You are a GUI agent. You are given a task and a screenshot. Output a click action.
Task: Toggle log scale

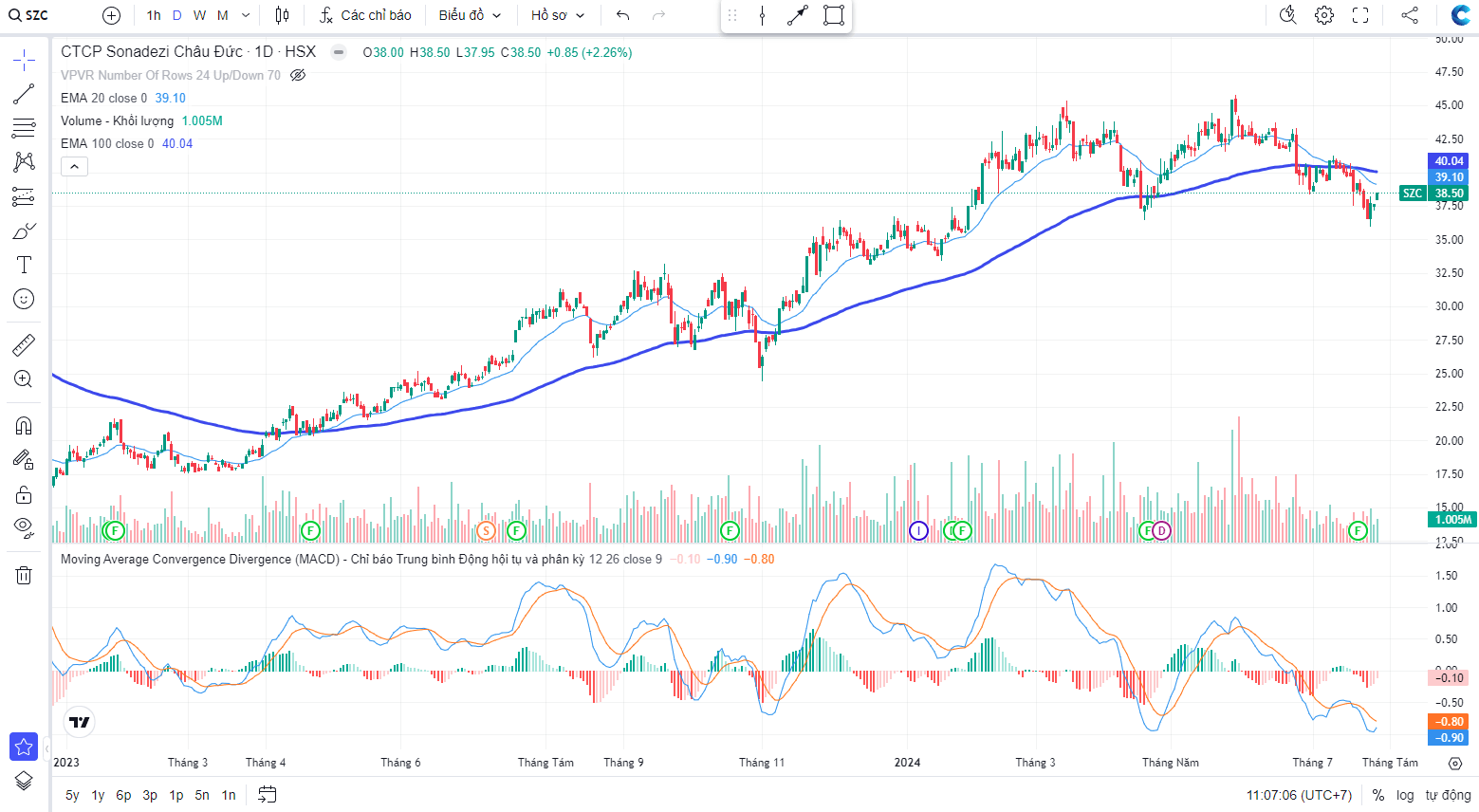click(x=1405, y=795)
